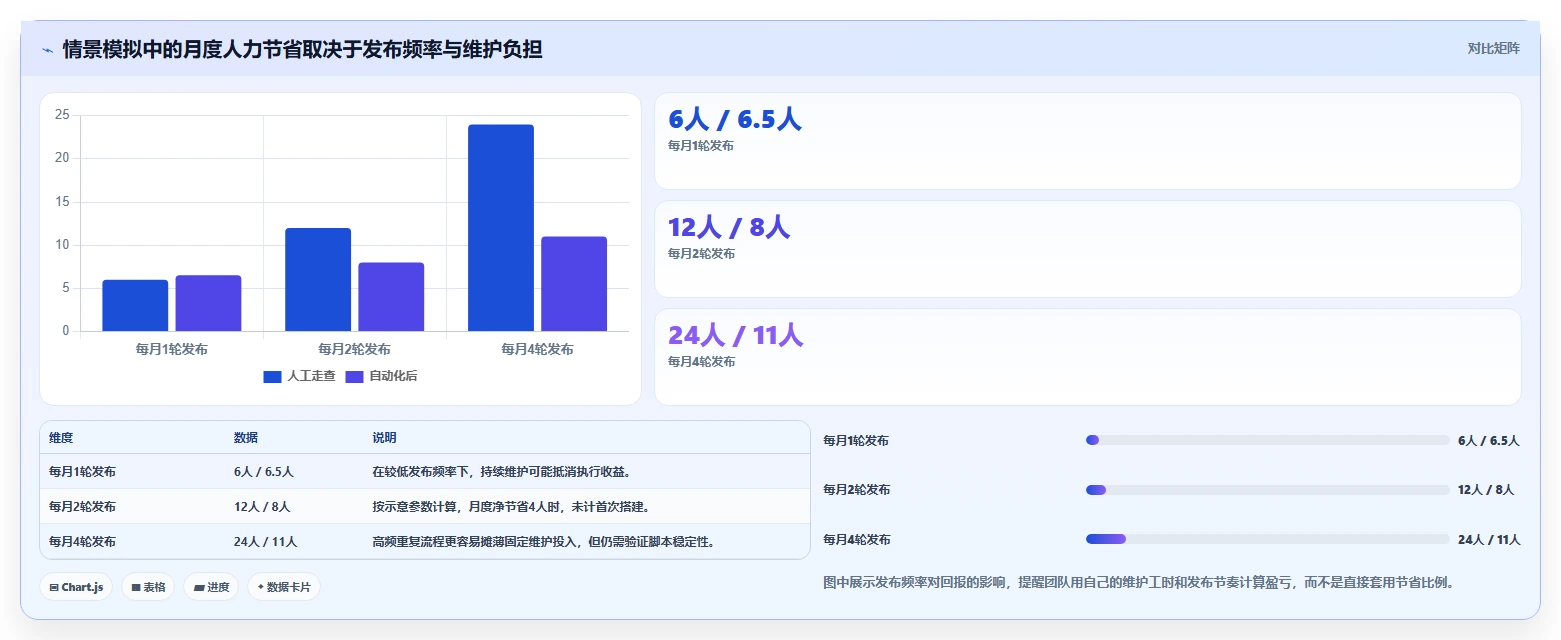Image resolution: width=1561 pixels, height=640 pixels.
Task: Click the note about 高频重复流程
Action: (x=545, y=541)
